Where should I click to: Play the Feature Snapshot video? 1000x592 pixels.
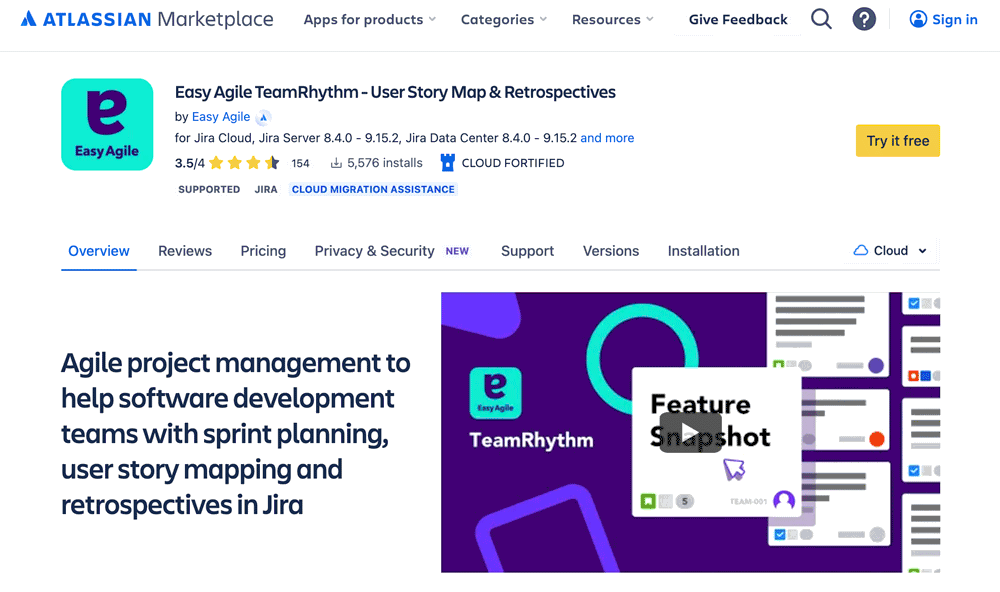pyautogui.click(x=690, y=432)
